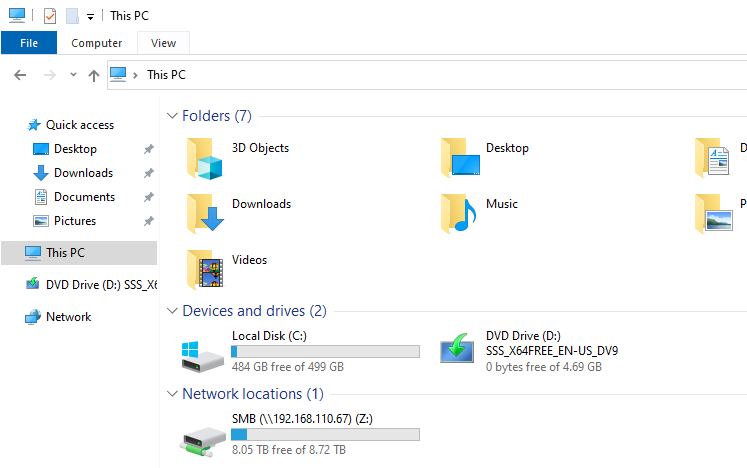Select This PC in navigation pane

[x=79, y=253]
